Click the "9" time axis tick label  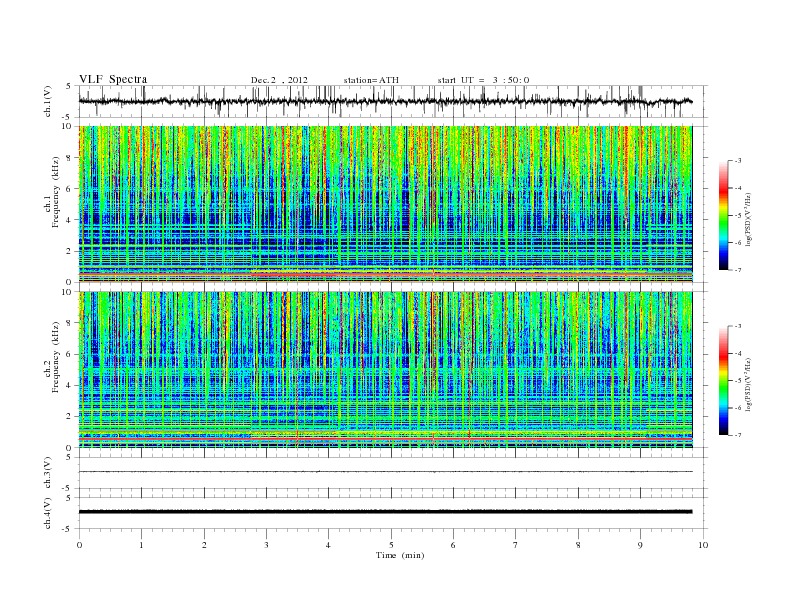point(640,545)
